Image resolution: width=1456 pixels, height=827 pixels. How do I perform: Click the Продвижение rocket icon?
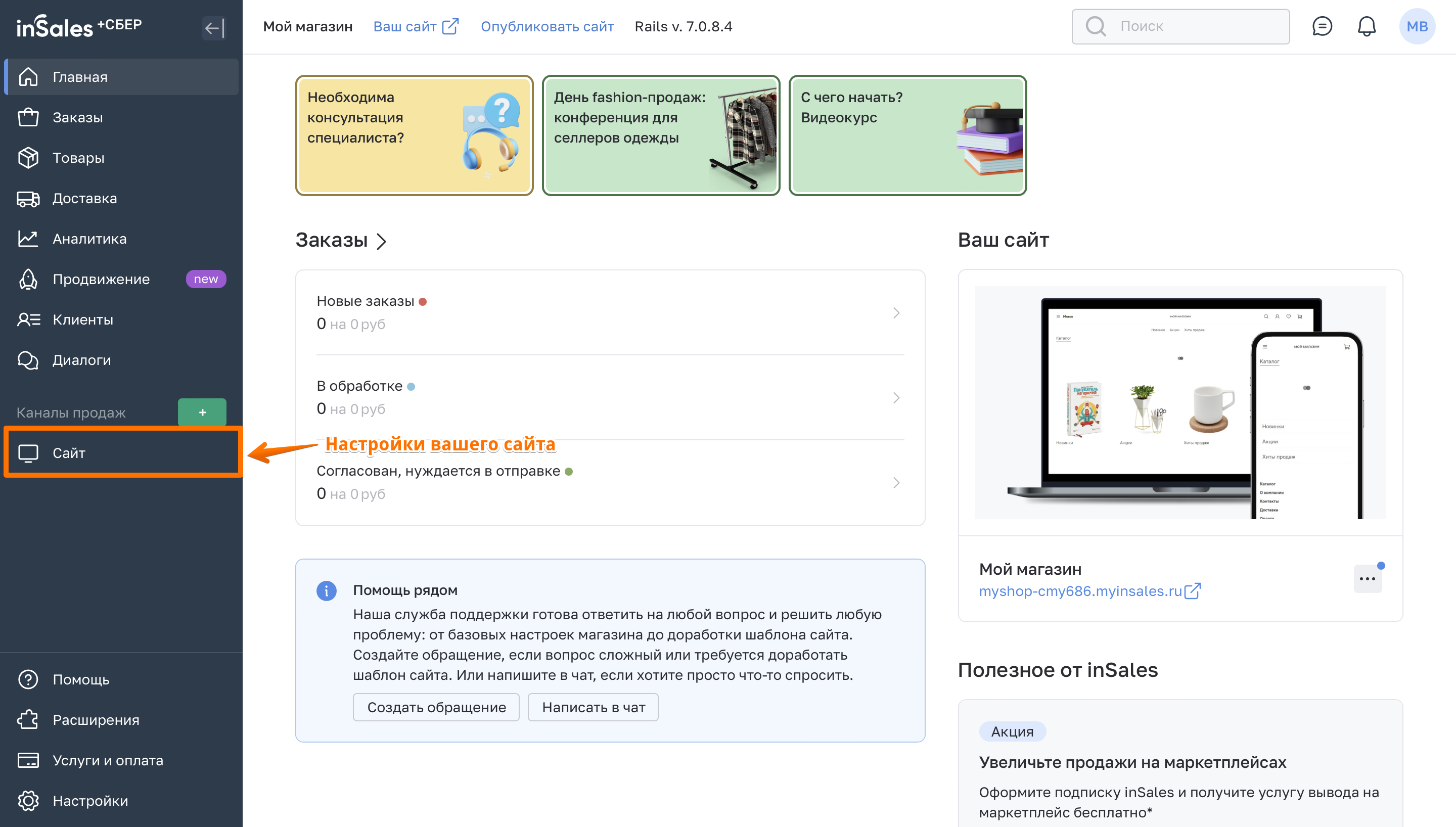pos(28,279)
